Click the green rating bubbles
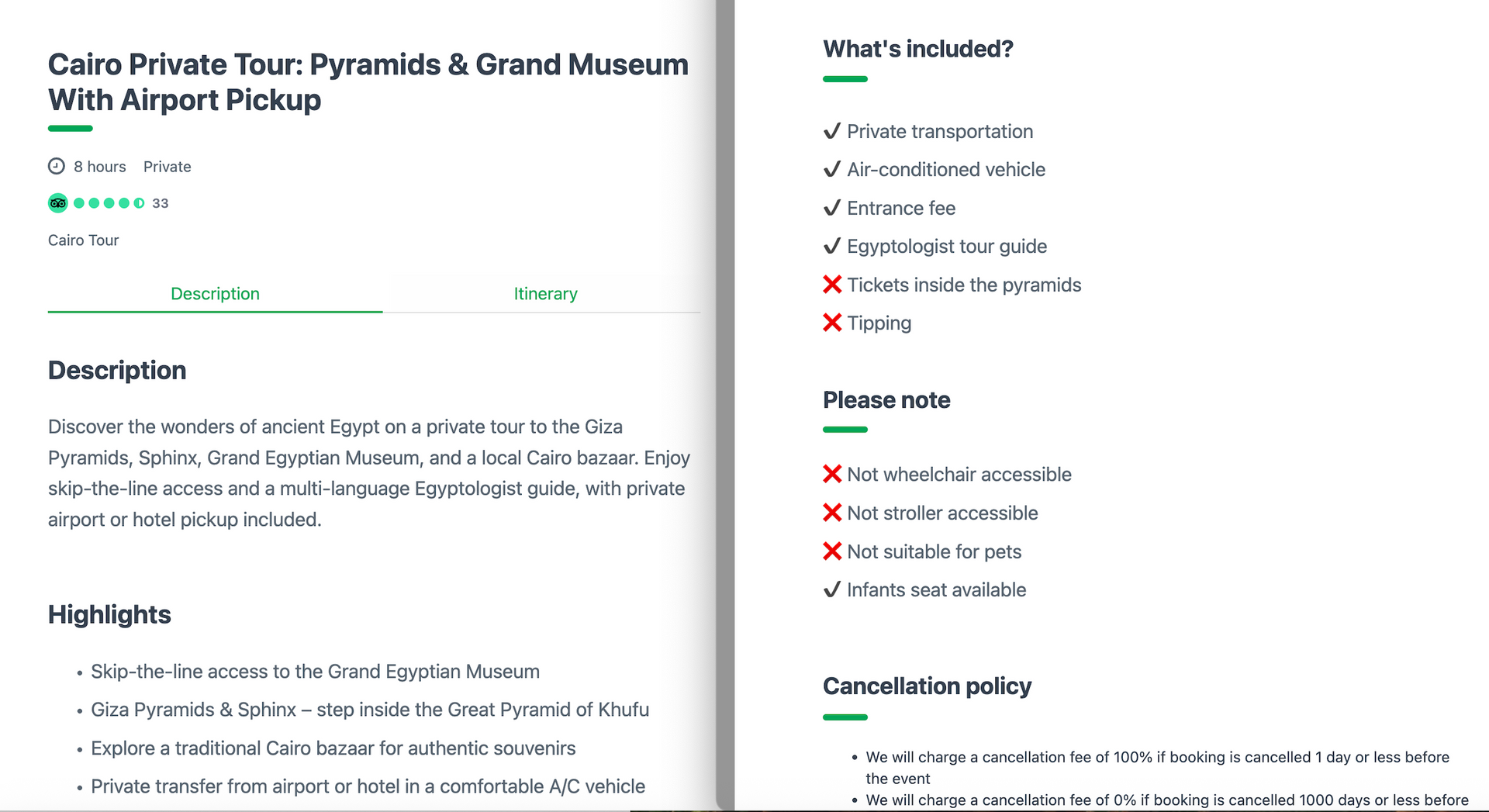This screenshot has height=812, width=1489. (x=109, y=203)
